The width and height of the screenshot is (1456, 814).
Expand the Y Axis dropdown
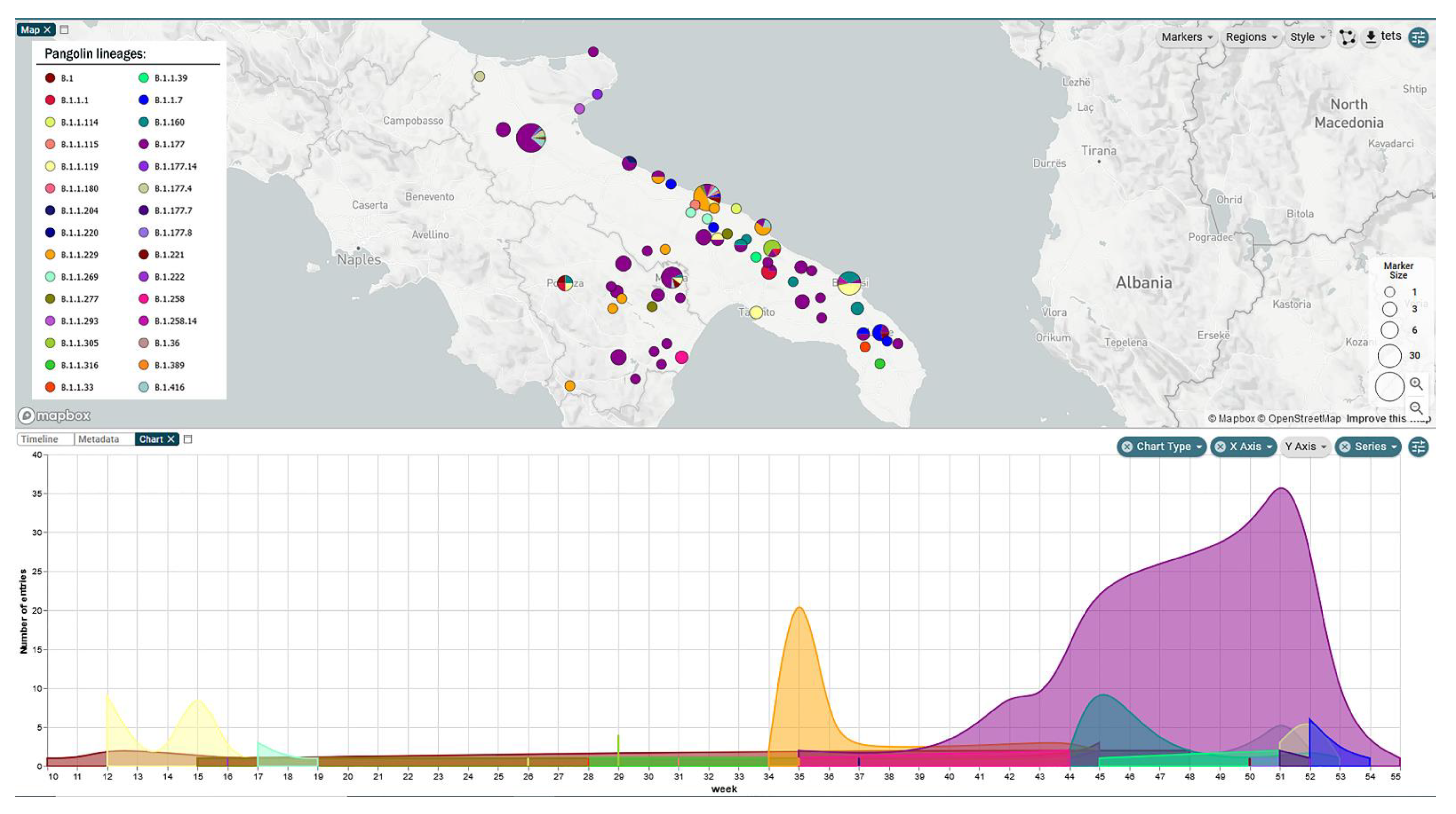pyautogui.click(x=1305, y=446)
